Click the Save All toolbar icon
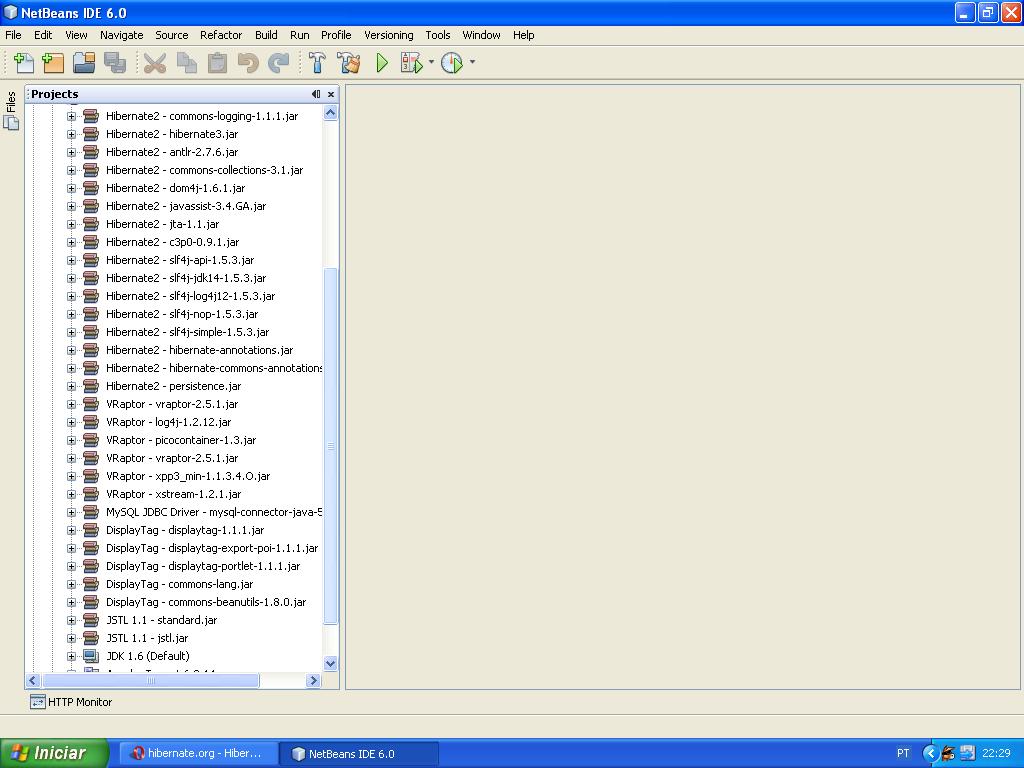The image size is (1024, 768). (115, 63)
